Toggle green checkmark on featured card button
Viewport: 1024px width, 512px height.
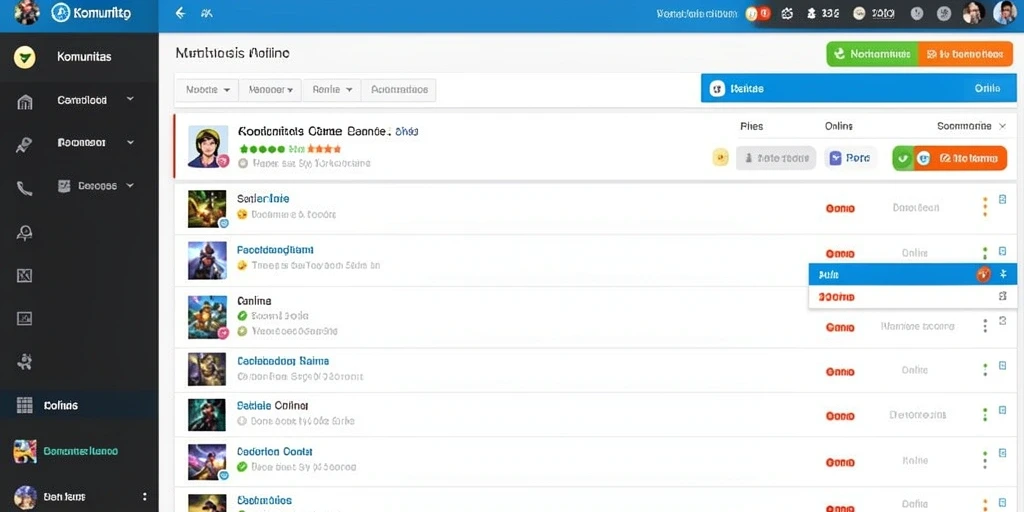903,158
